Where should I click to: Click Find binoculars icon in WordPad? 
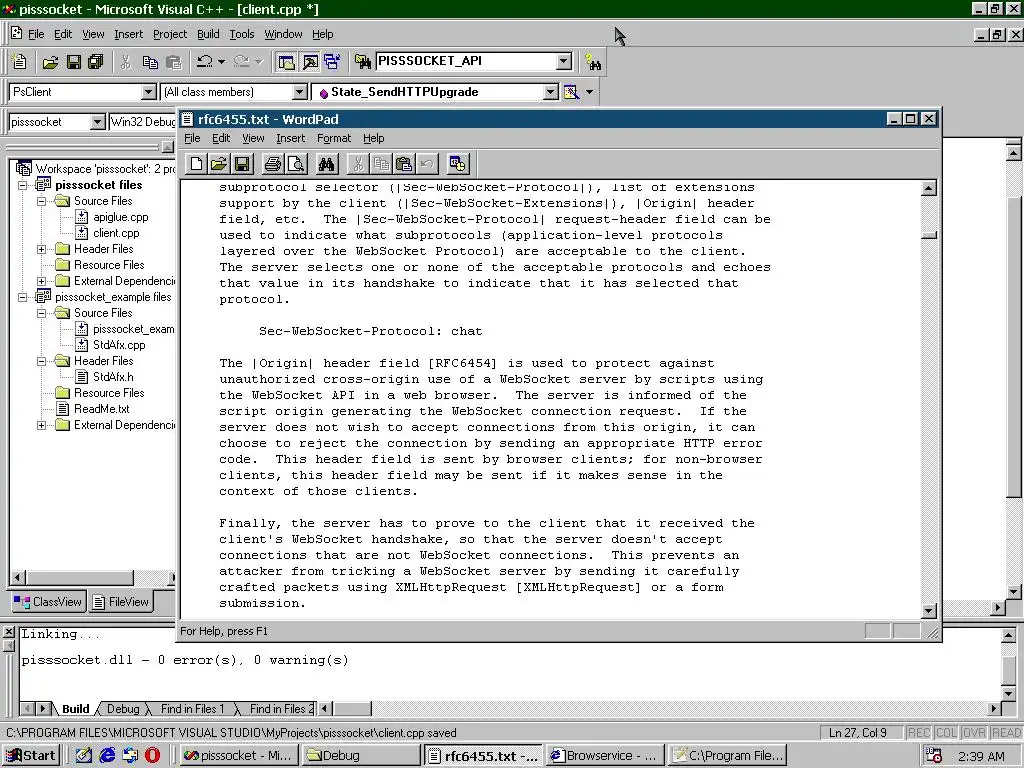pos(327,164)
